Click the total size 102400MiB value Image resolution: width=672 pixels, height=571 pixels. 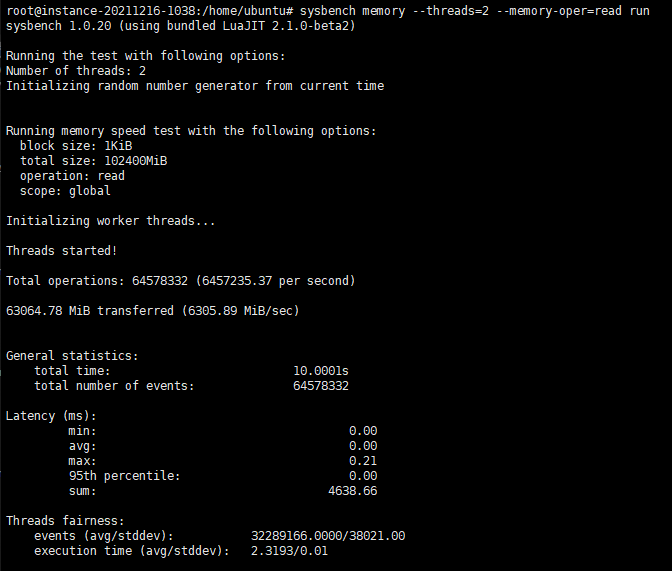(136, 161)
